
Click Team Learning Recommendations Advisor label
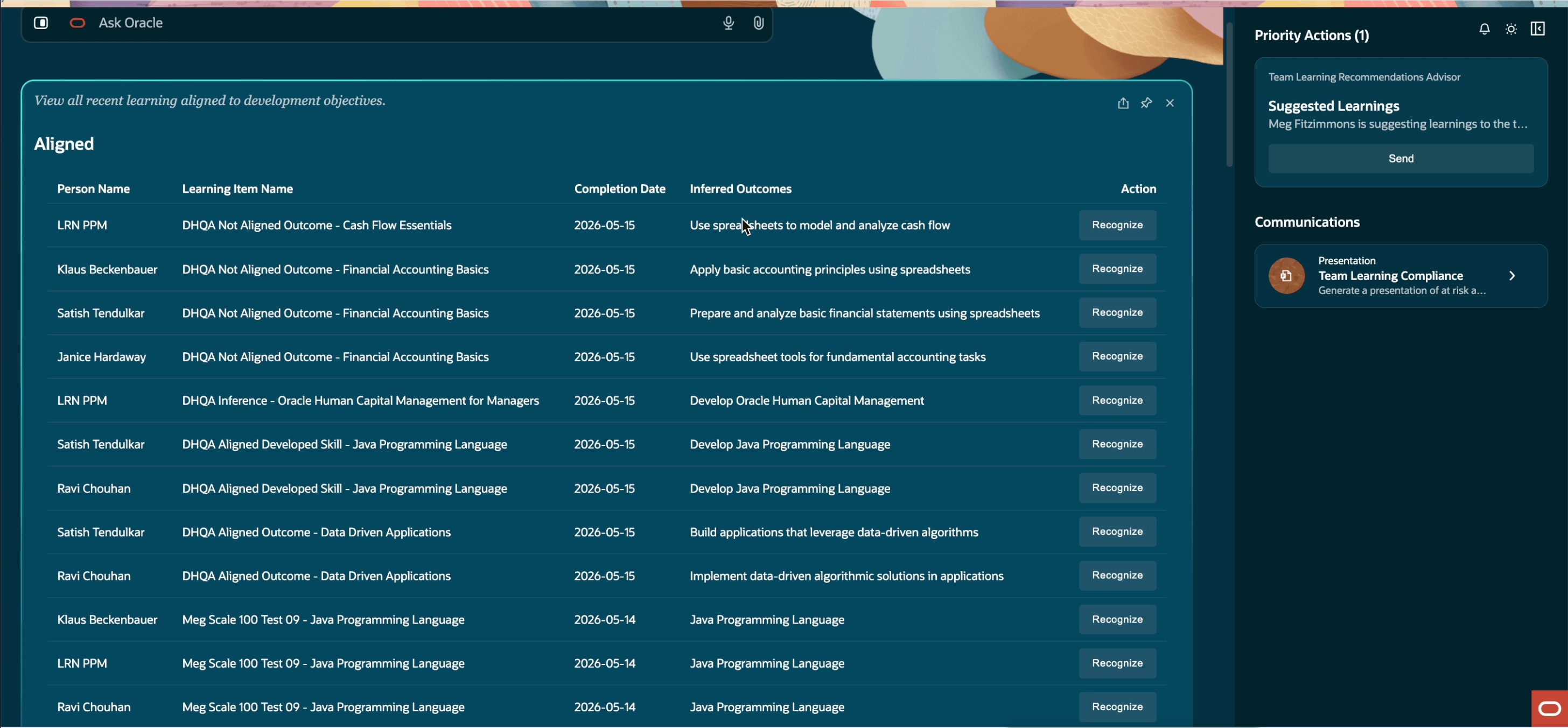click(1364, 78)
